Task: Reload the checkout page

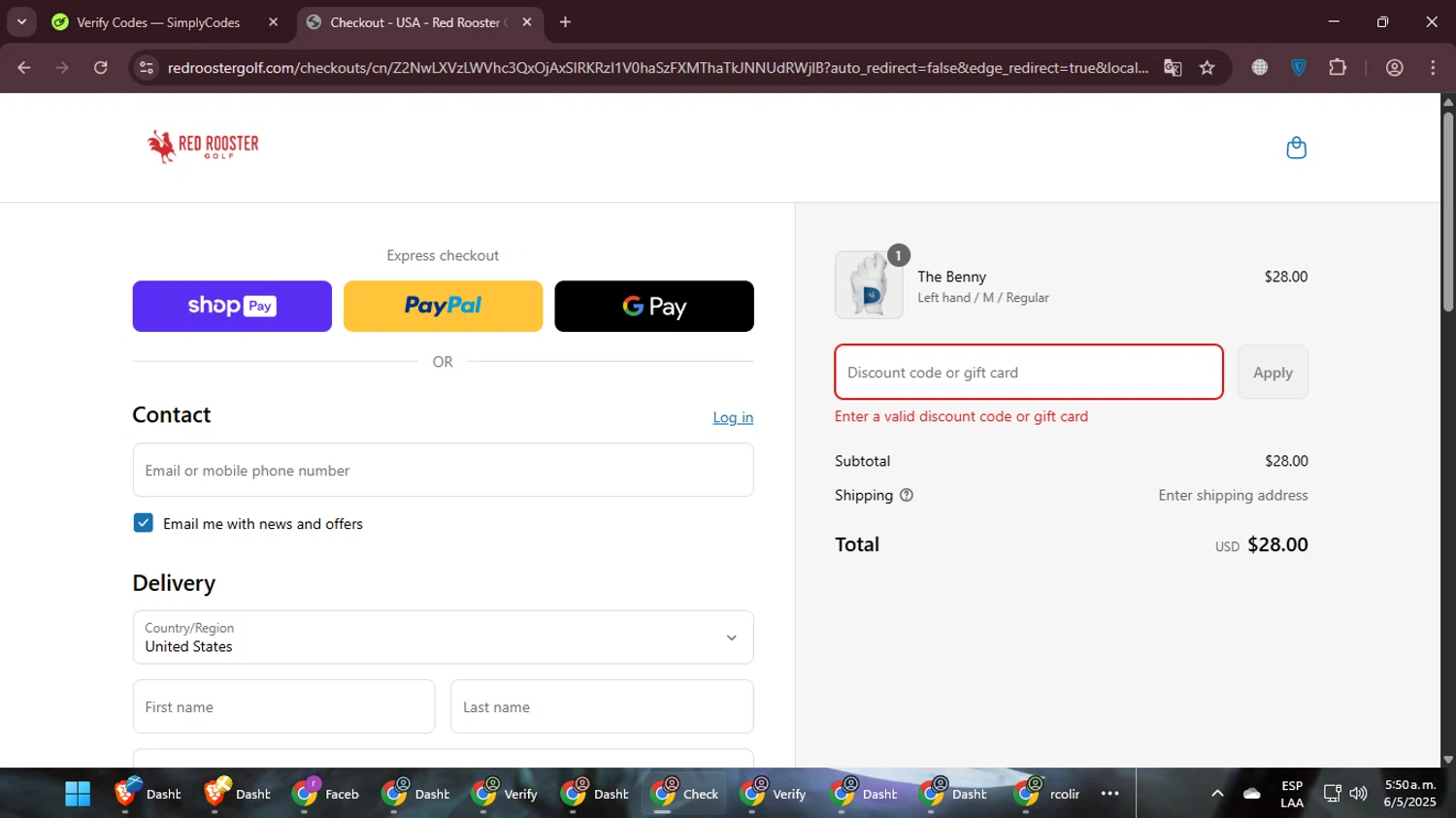Action: (101, 67)
